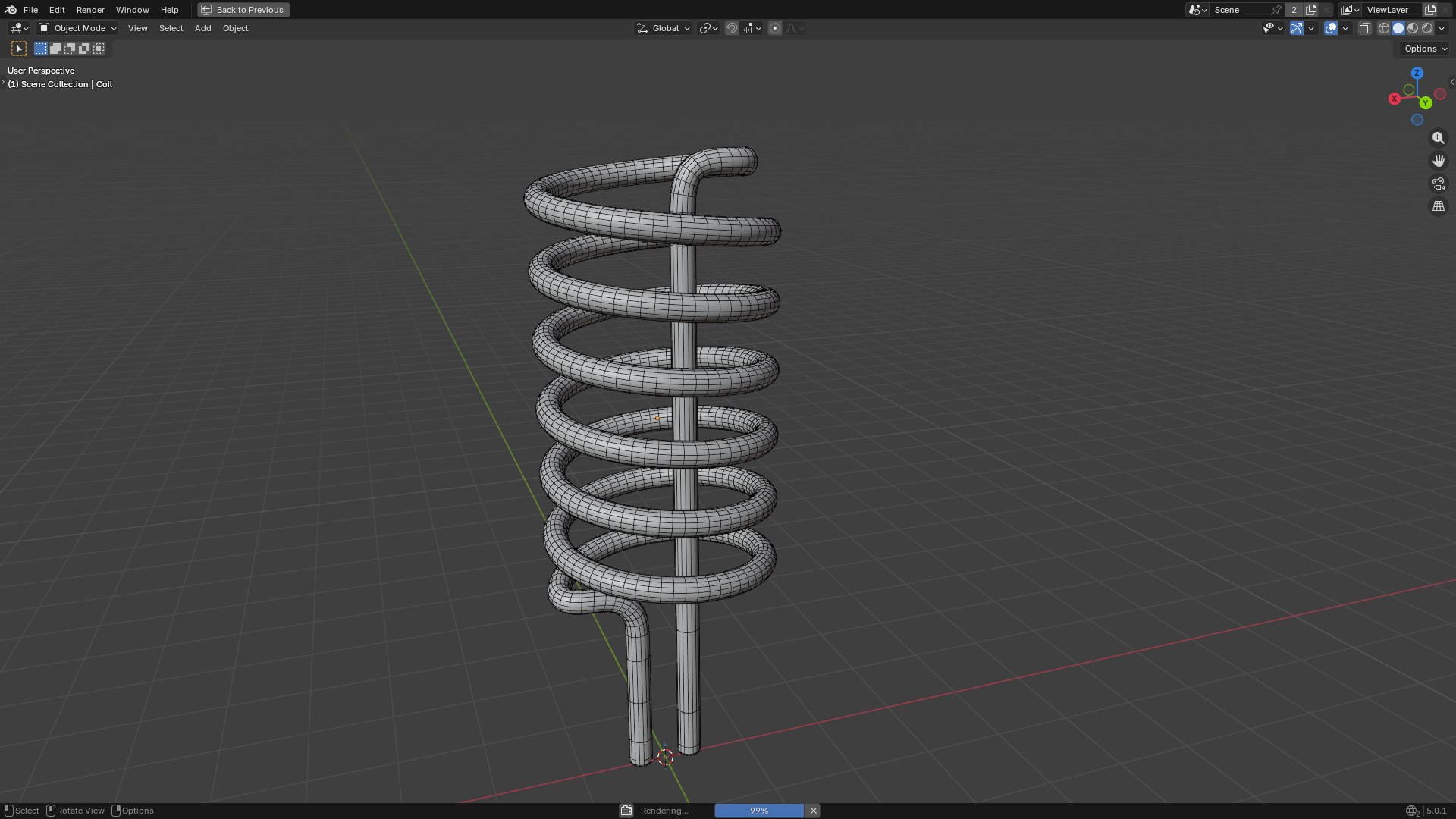Click the Back to Previous button
The height and width of the screenshot is (819, 1456).
[243, 10]
